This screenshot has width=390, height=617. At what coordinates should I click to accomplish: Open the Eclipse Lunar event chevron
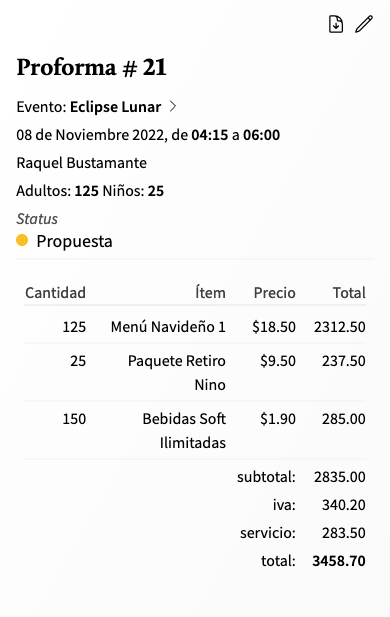point(173,106)
